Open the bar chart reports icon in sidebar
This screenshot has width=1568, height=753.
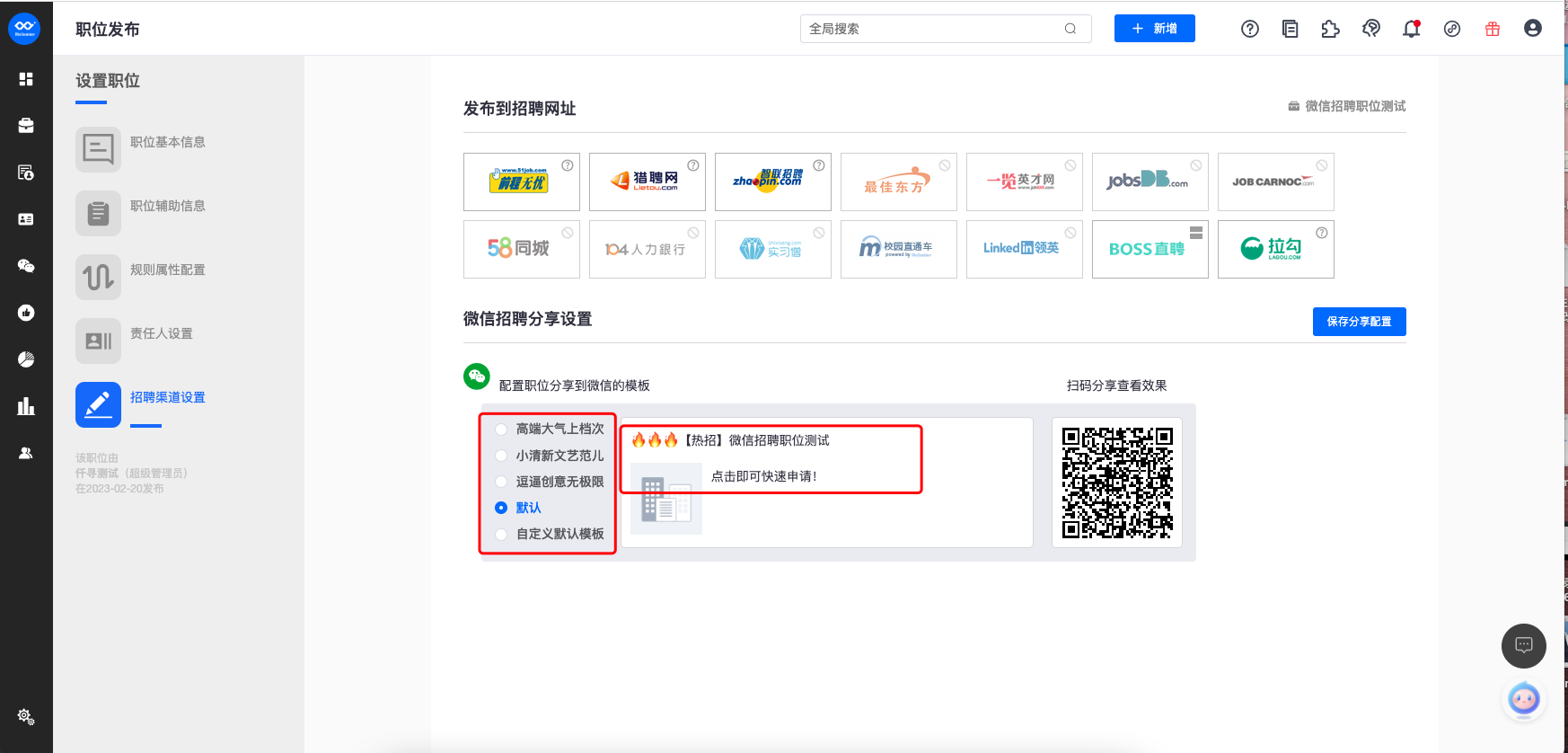point(26,406)
